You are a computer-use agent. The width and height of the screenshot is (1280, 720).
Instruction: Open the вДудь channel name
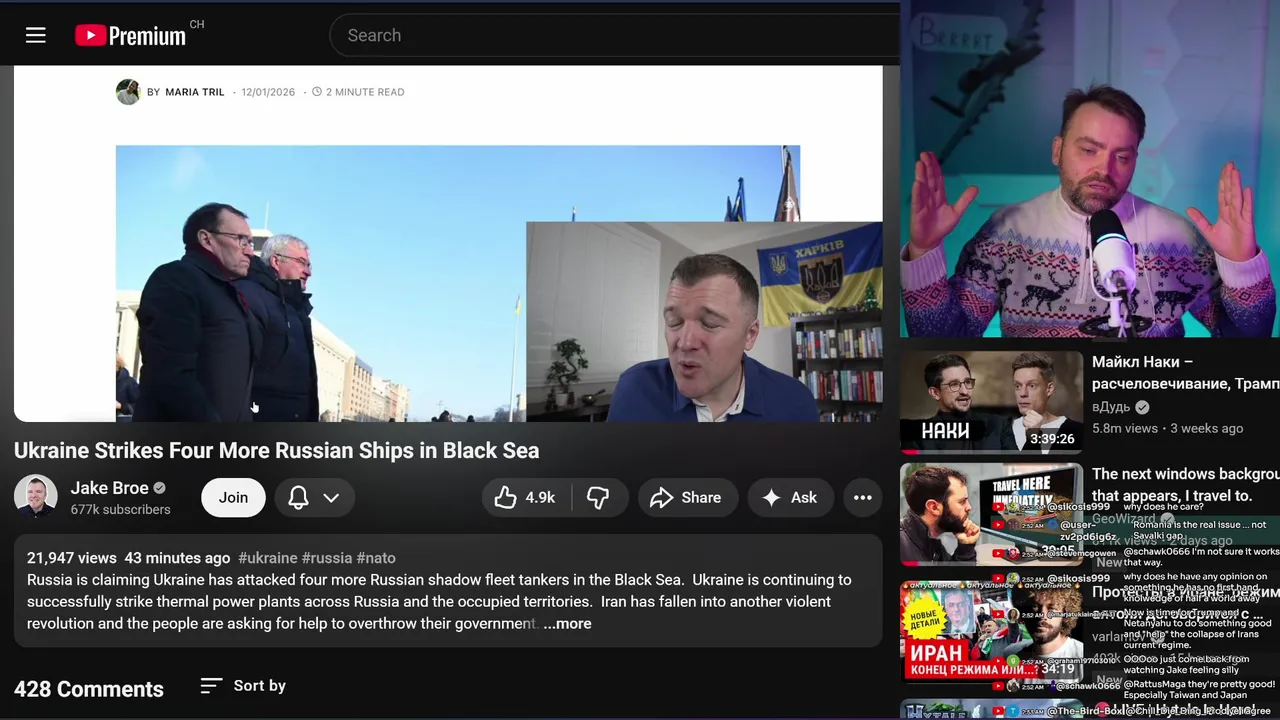coord(1111,407)
